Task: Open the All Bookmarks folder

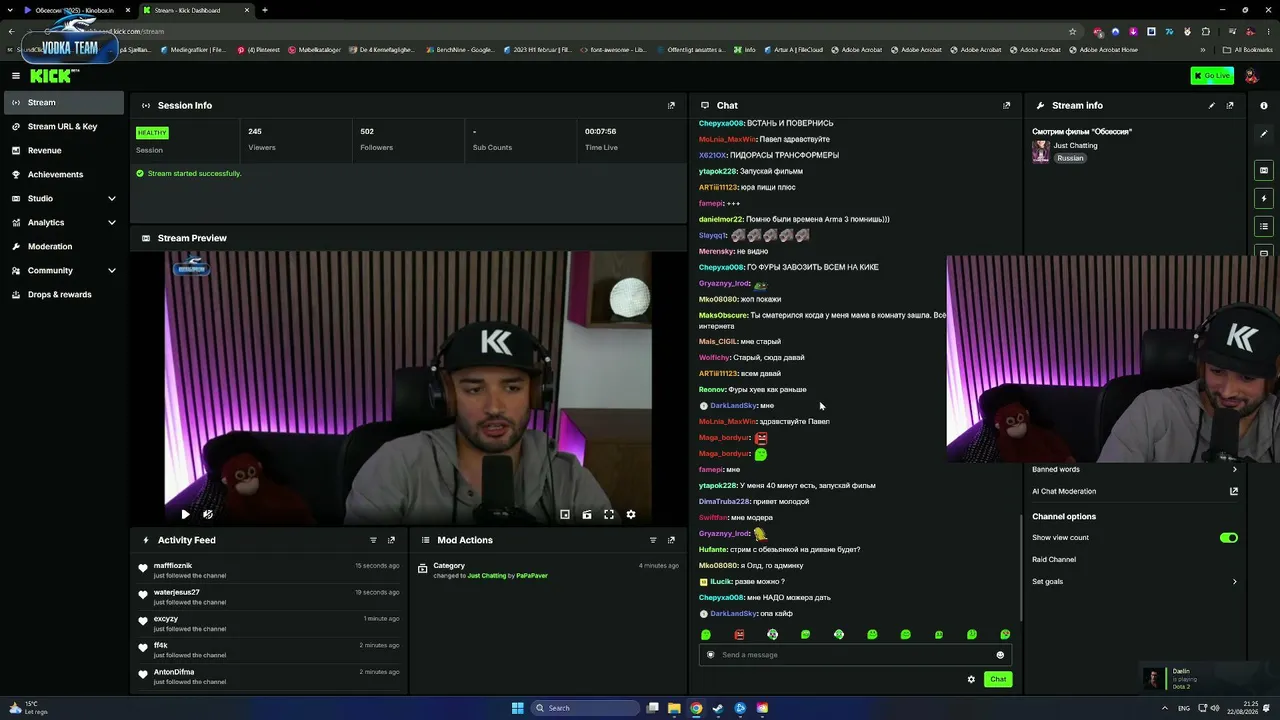Action: 1248,50
